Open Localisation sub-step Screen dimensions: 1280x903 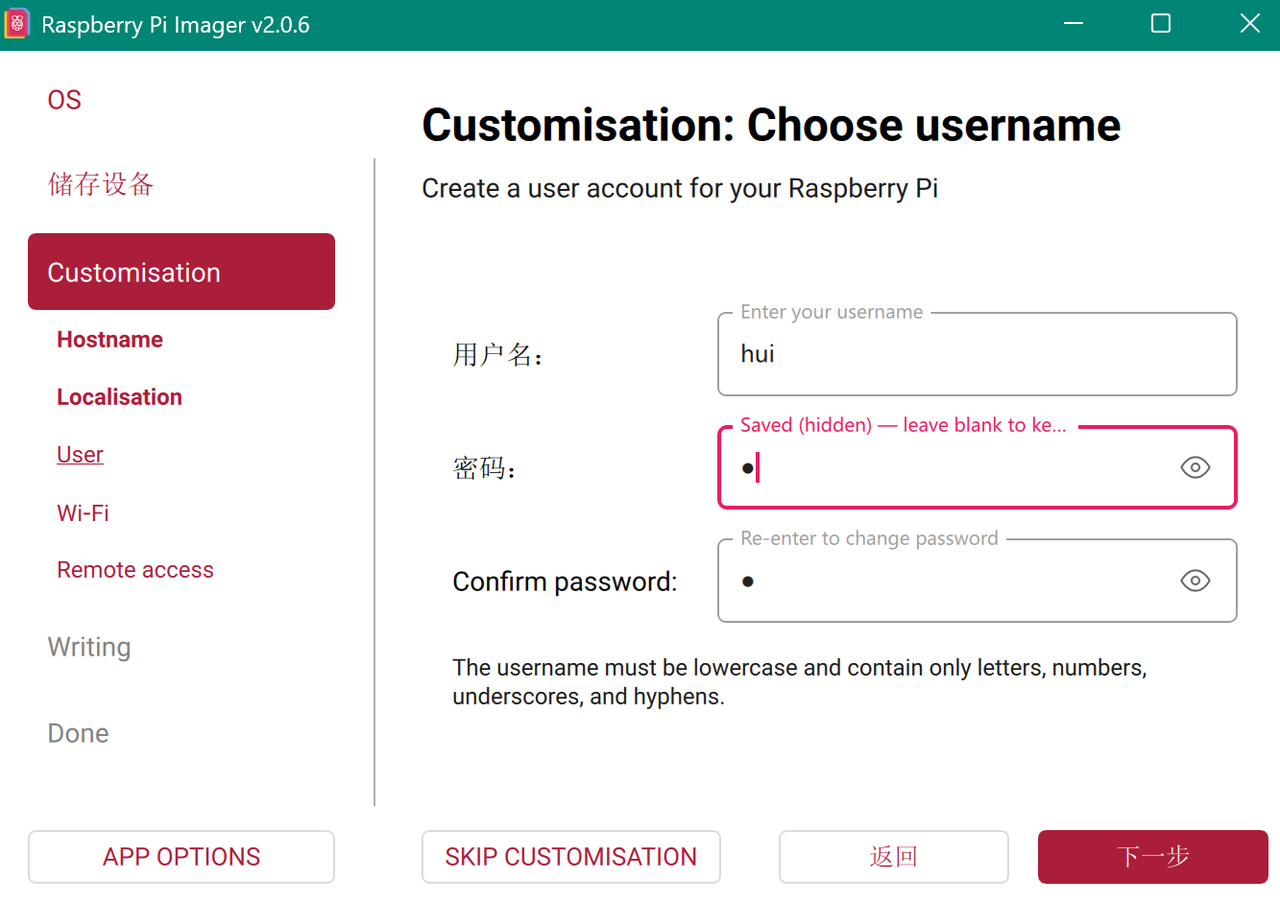119,397
